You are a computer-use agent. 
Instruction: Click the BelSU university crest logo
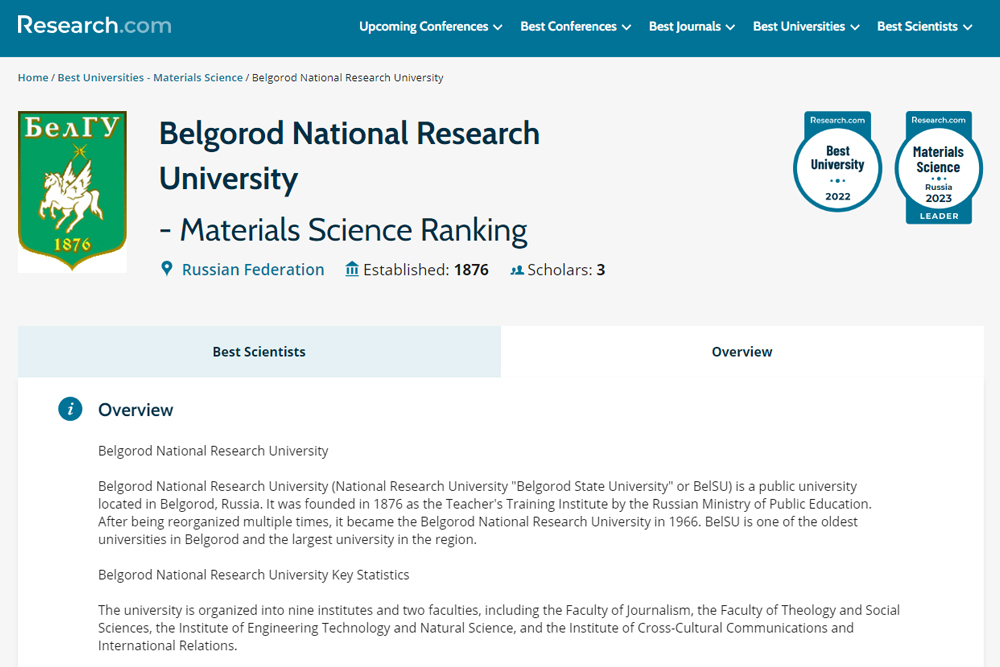coord(72,191)
